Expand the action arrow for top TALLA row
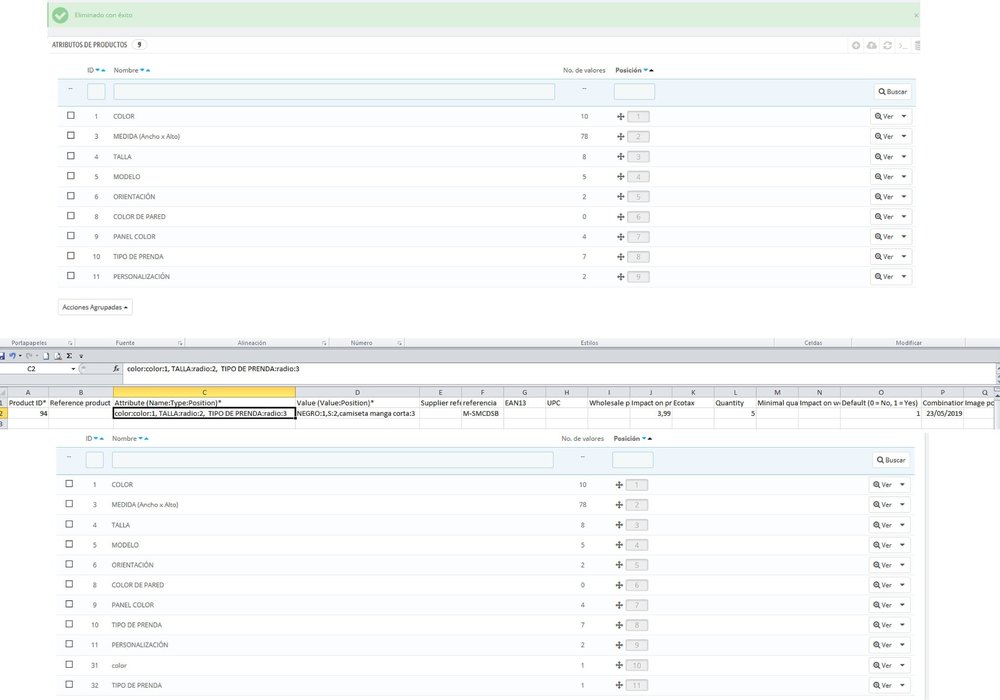Screen dimensions: 1000x700 904,156
